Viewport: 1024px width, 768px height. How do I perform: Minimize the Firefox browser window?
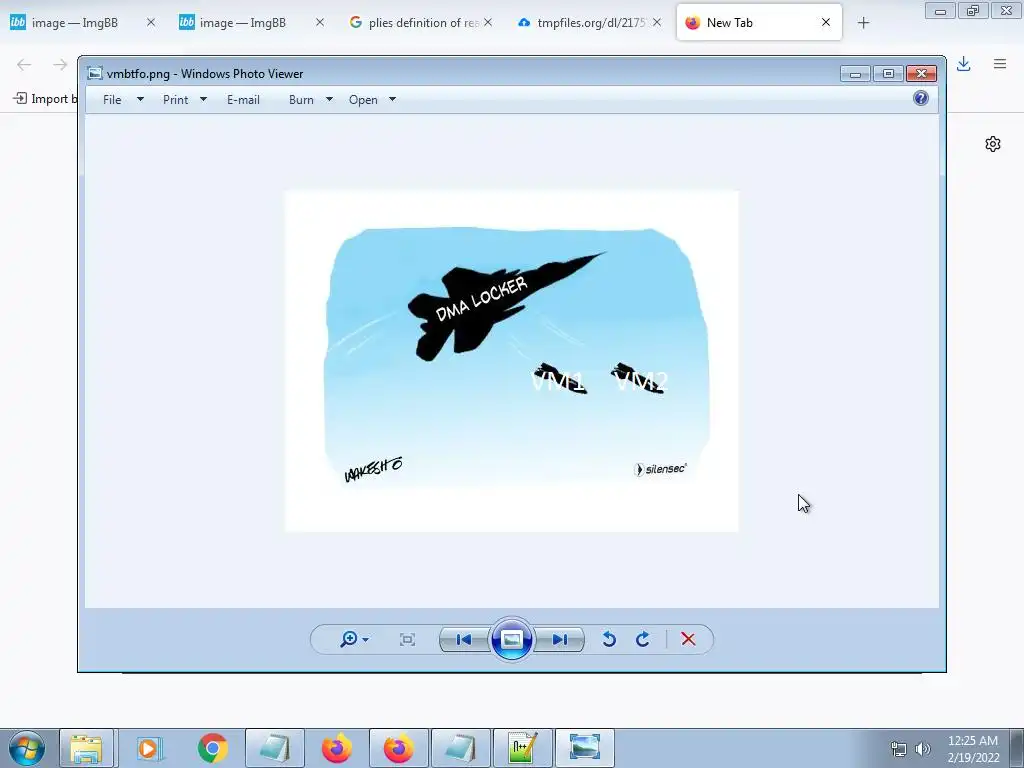pos(940,10)
